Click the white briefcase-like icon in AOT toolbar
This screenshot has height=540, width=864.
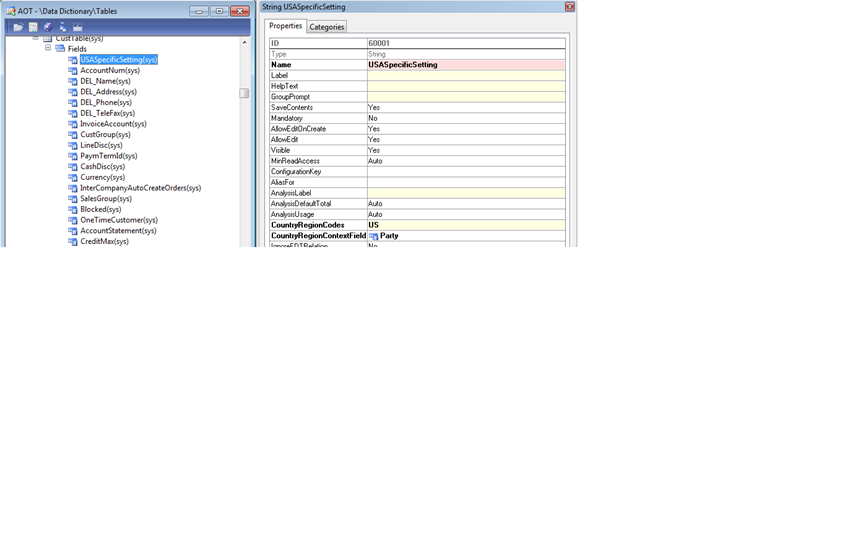click(78, 27)
